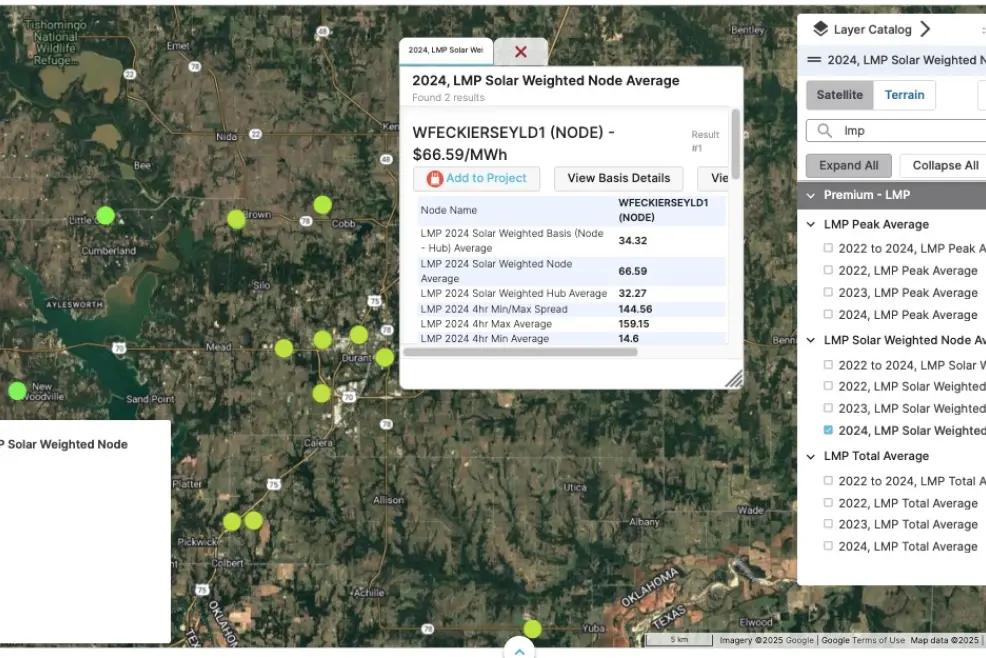
Task: Uncheck 2024, LMP Solar Weighted layer
Action: [x=828, y=430]
